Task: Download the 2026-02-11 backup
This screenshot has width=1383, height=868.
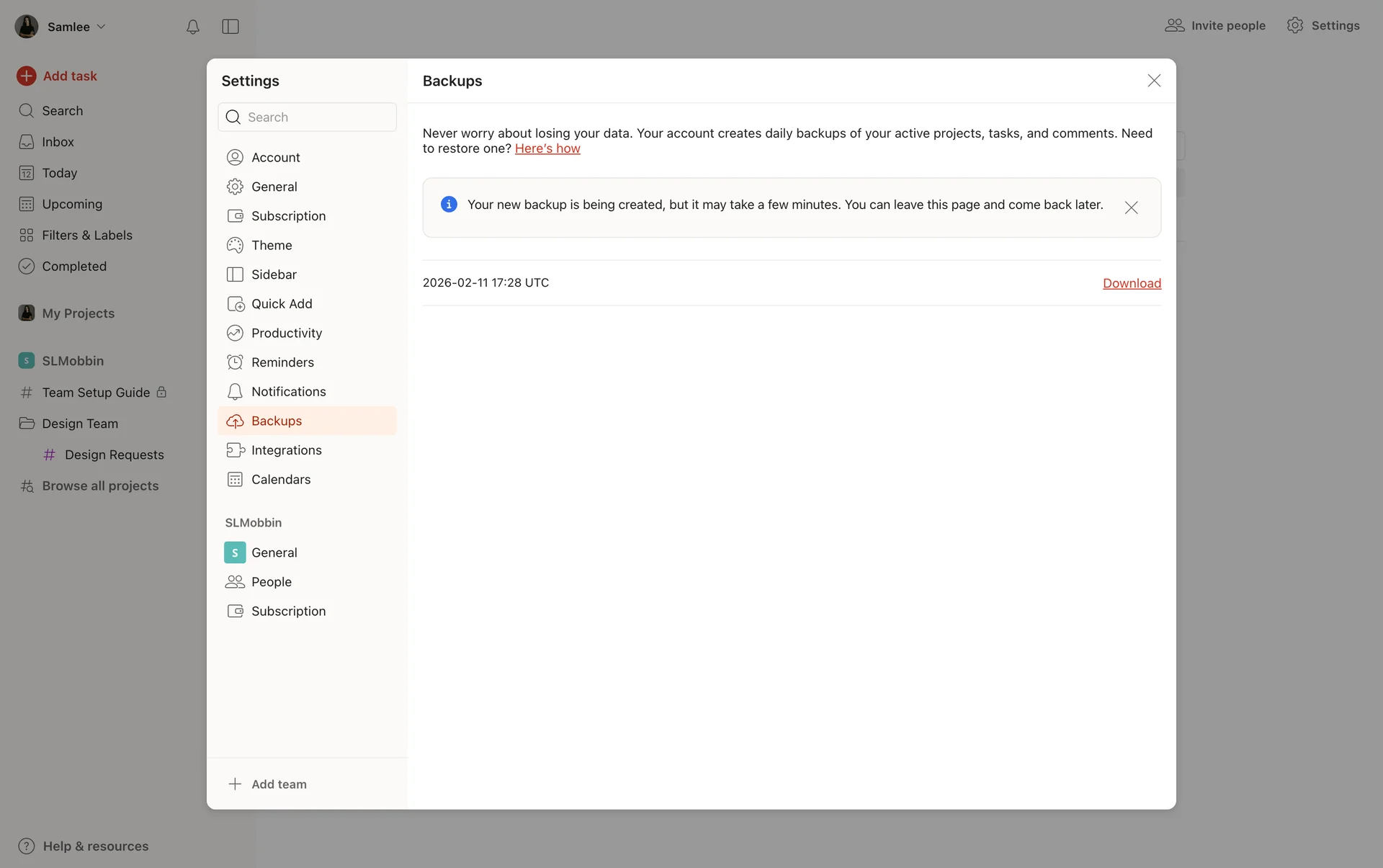Action: tap(1132, 283)
